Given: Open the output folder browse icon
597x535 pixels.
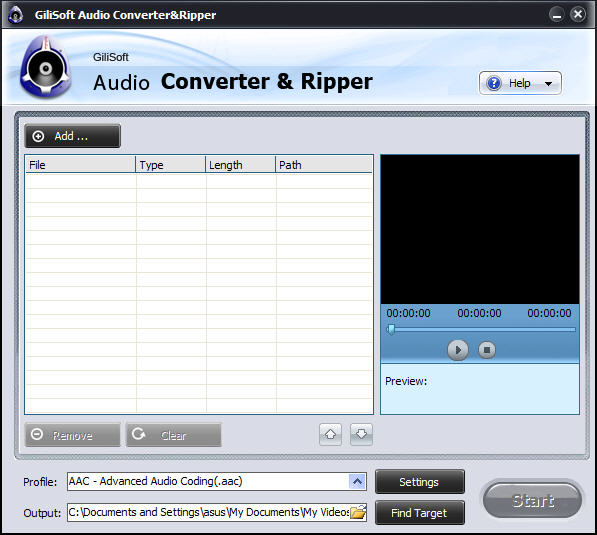Looking at the screenshot, I should coord(358,512).
